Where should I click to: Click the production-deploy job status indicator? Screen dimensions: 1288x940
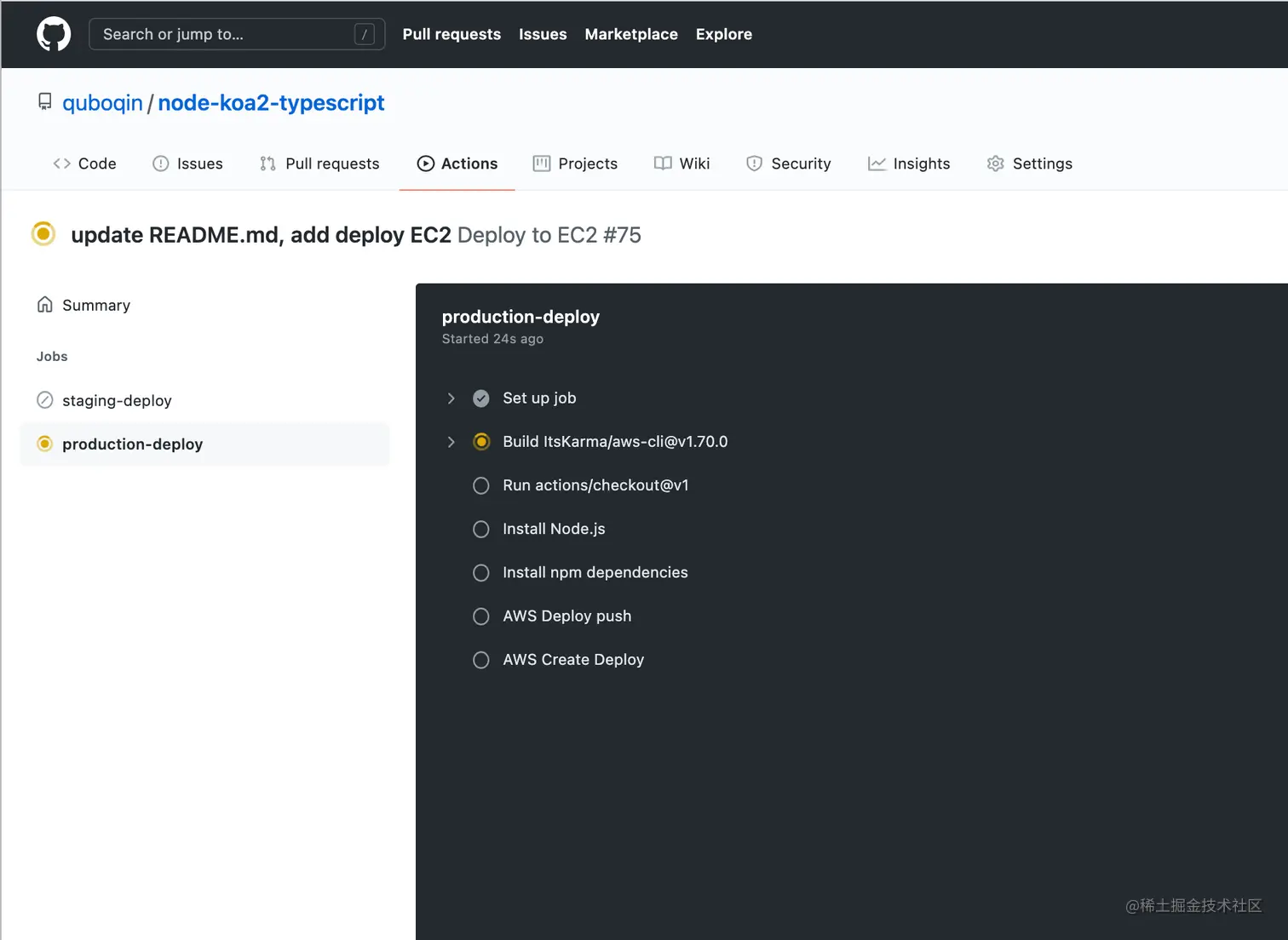pos(44,444)
